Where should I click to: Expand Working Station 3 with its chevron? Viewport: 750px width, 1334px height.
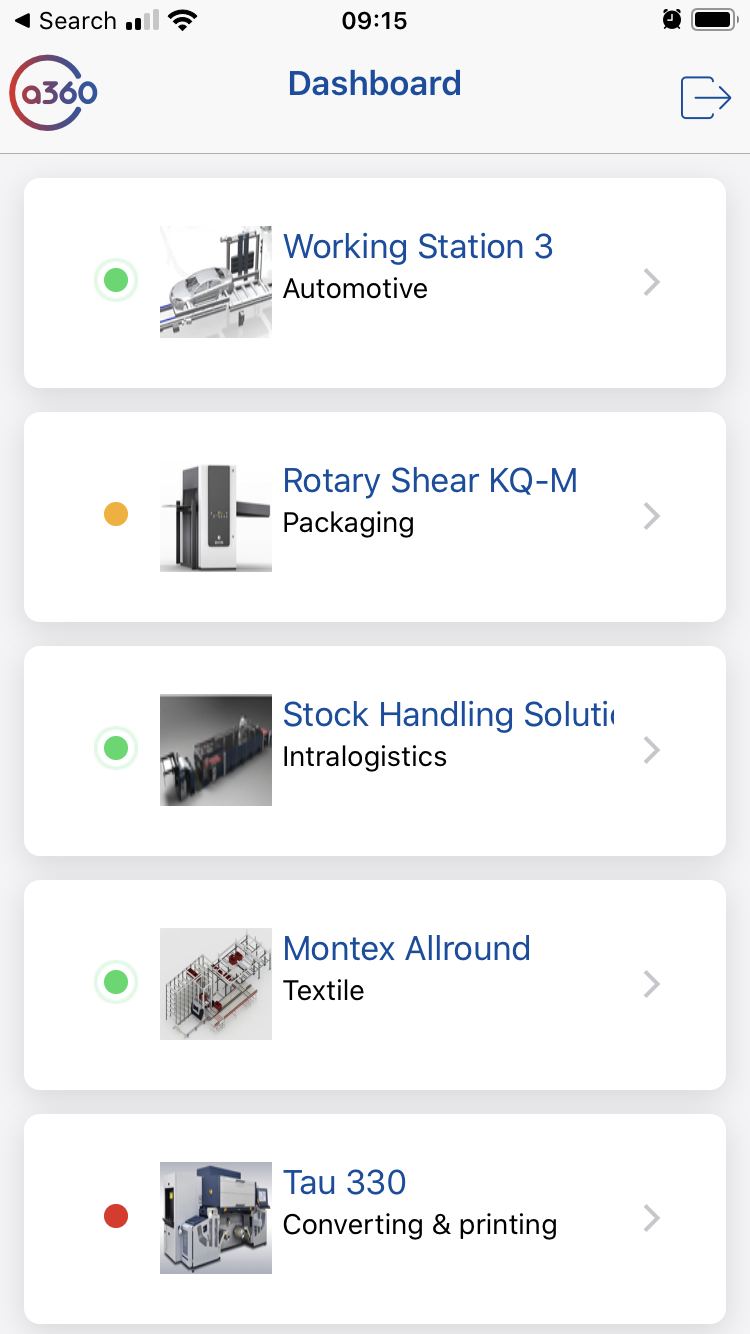[x=652, y=283]
